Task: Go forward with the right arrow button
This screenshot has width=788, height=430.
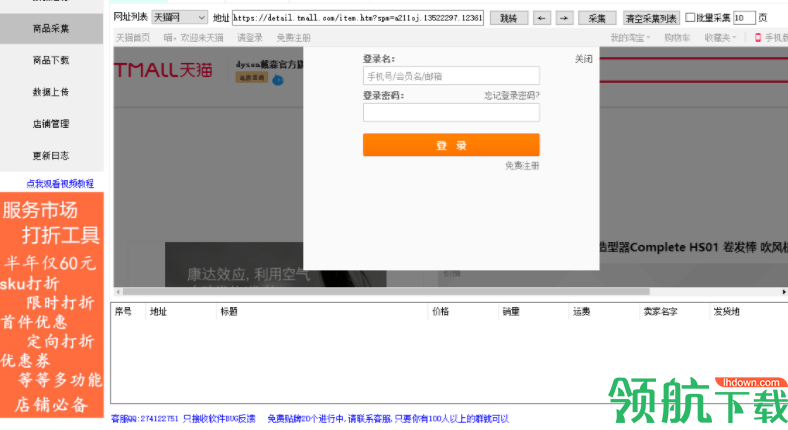Action: (564, 18)
